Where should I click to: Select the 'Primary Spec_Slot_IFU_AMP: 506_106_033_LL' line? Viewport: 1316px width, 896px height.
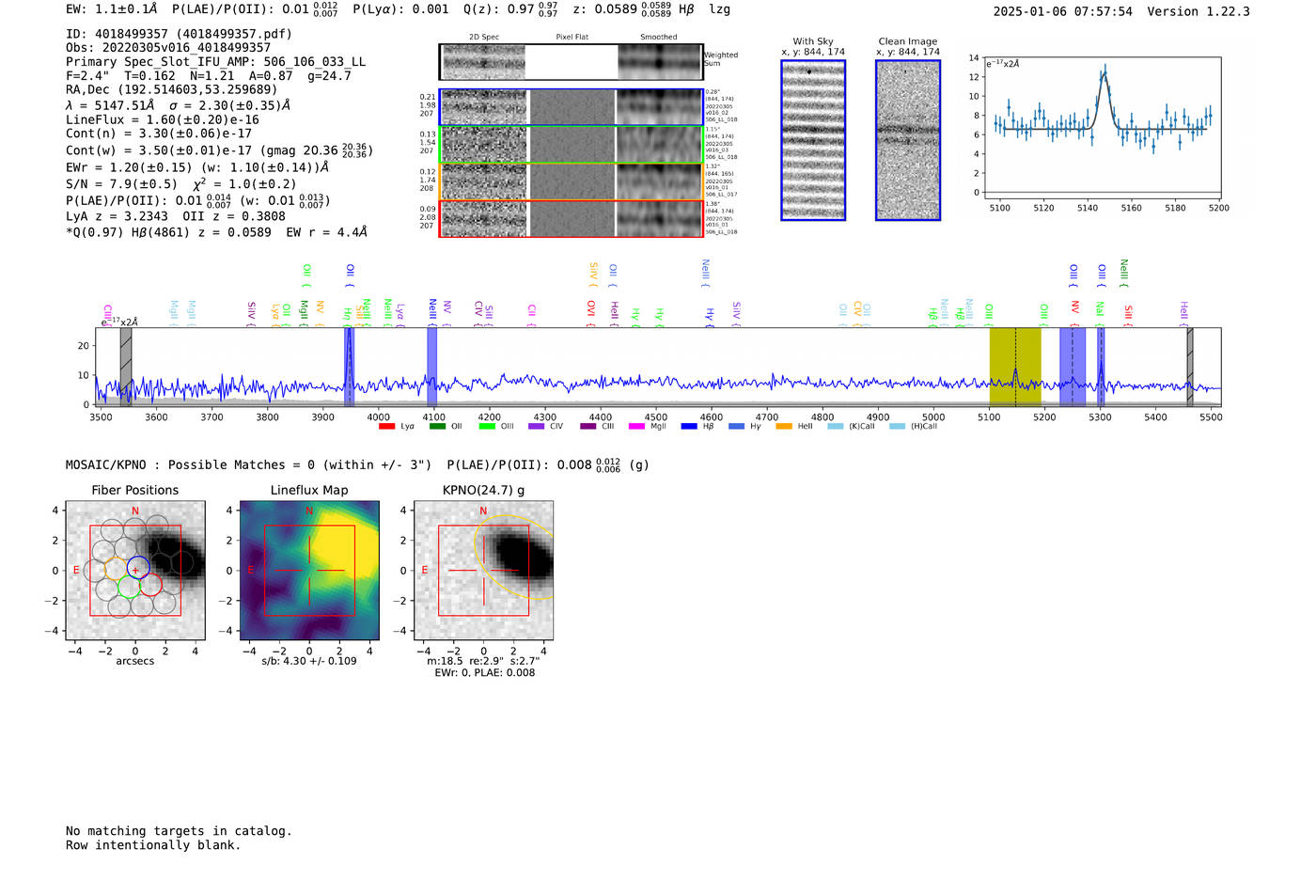point(216,62)
